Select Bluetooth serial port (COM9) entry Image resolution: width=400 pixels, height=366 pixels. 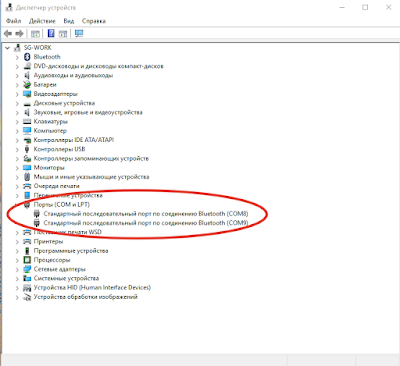point(146,223)
